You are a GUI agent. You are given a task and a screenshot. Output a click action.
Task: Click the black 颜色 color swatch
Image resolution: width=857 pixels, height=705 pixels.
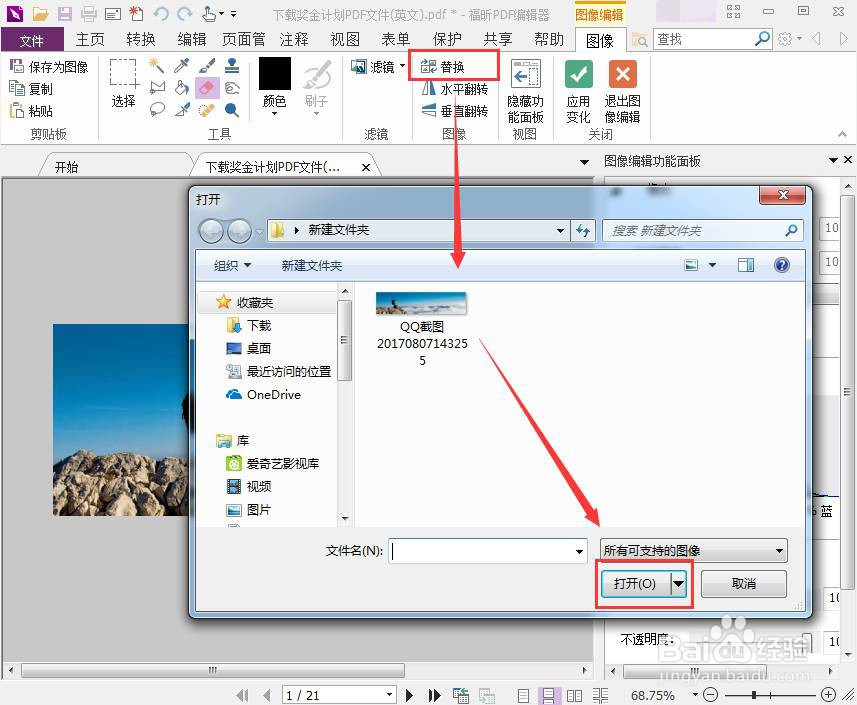coord(273,72)
